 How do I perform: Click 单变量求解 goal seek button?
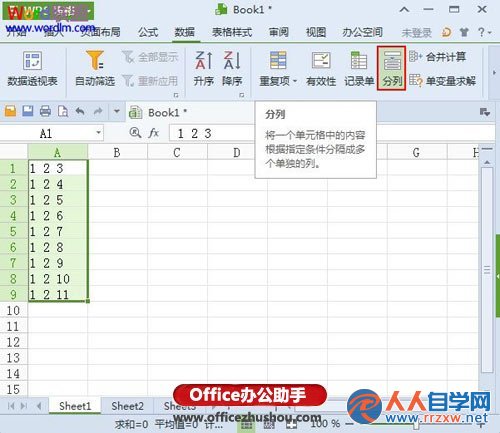(443, 81)
